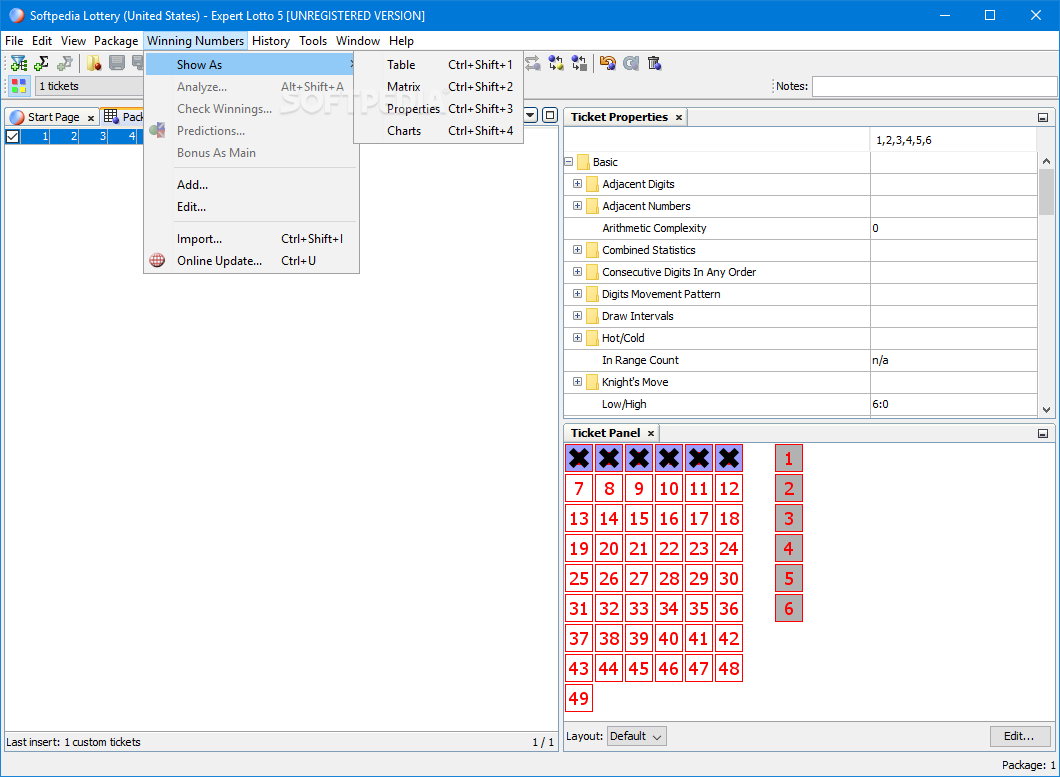Image resolution: width=1060 pixels, height=777 pixels.
Task: Click the add sum toolbar icon
Action: [x=41, y=64]
